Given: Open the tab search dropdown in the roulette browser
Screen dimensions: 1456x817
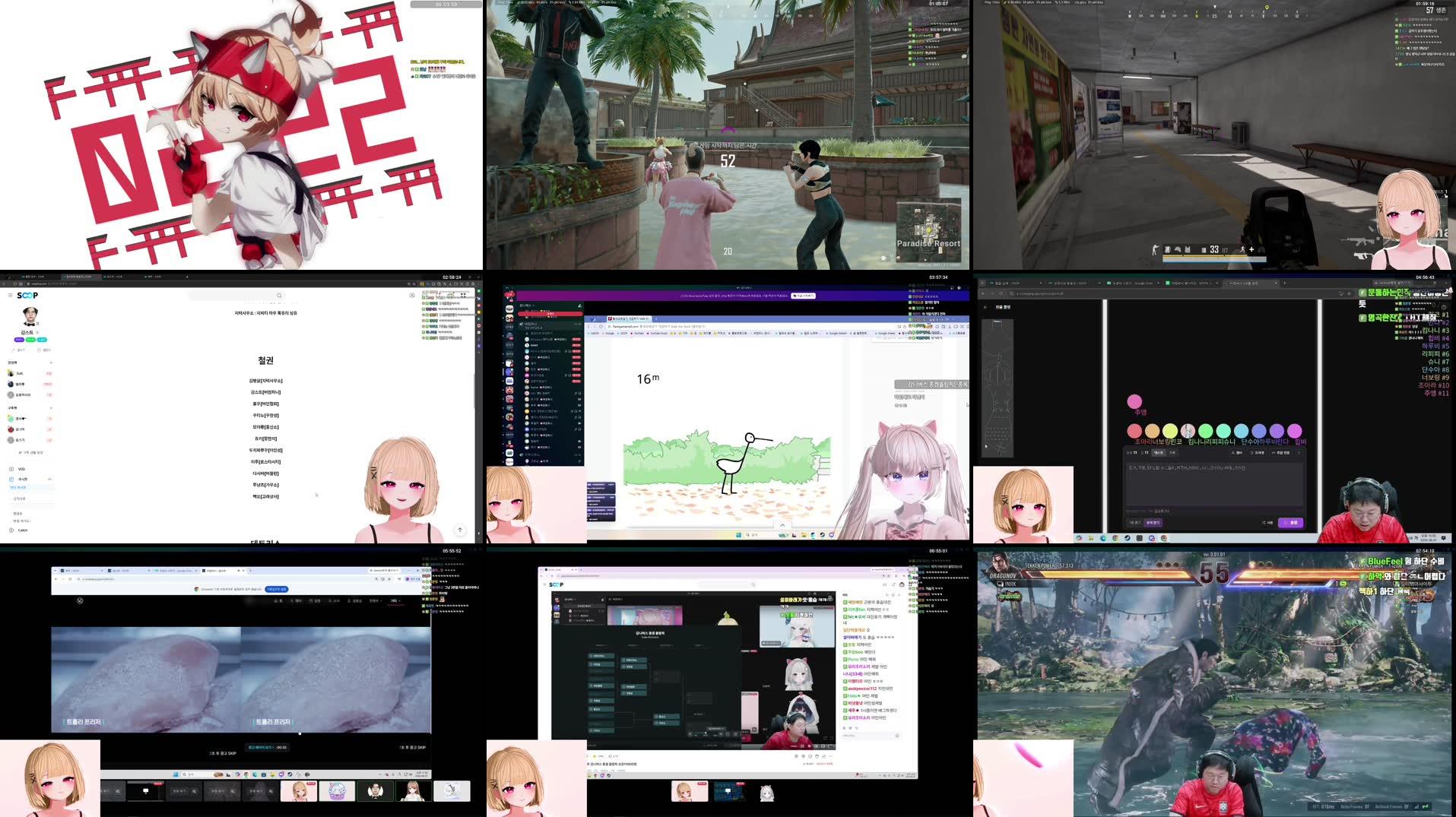Looking at the screenshot, I should (x=982, y=283).
